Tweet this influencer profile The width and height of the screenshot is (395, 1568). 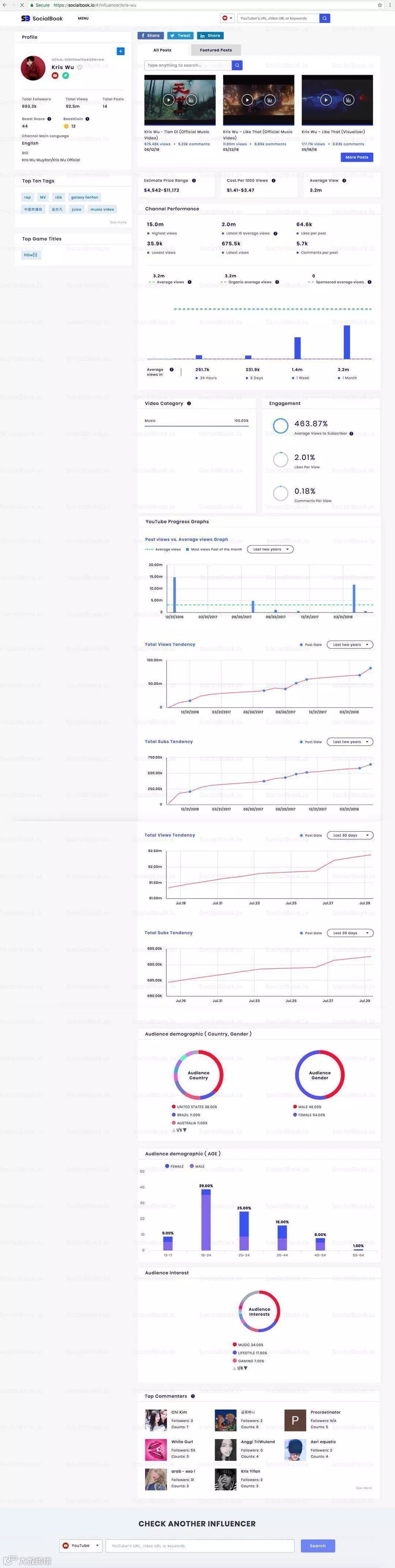pyautogui.click(x=180, y=35)
